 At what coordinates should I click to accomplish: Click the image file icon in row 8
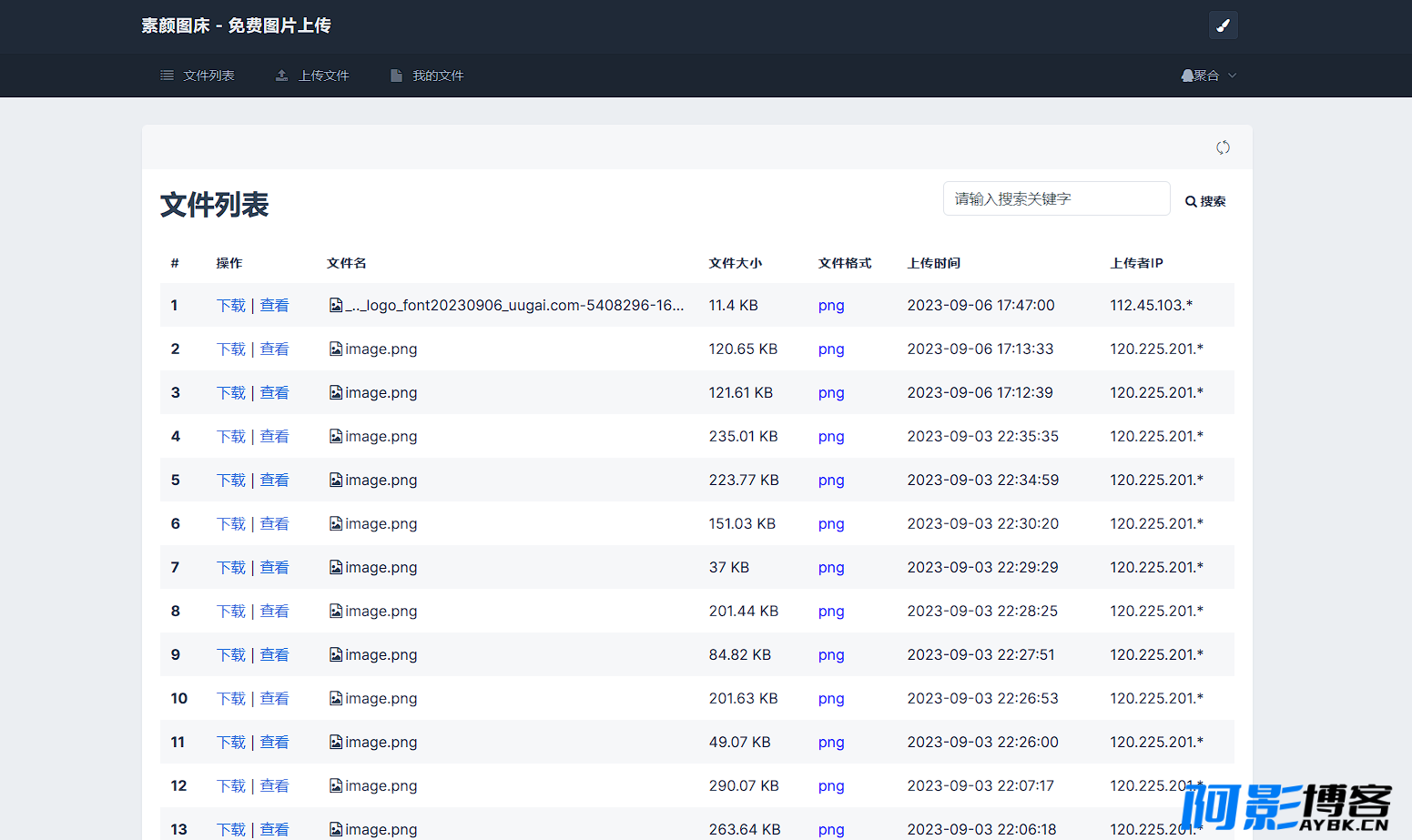pyautogui.click(x=336, y=611)
